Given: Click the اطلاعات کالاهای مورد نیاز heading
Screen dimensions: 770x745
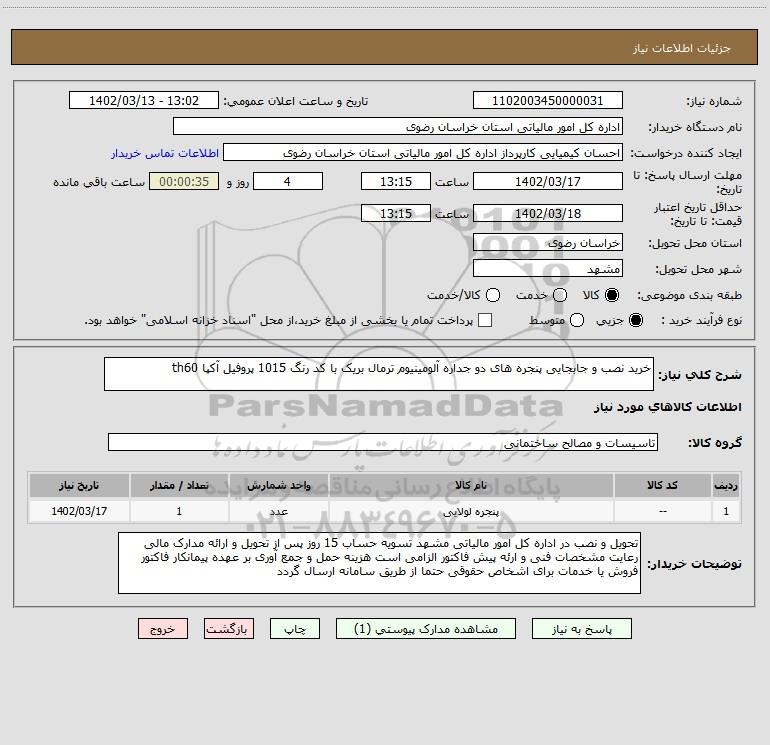Looking at the screenshot, I should (667, 407).
